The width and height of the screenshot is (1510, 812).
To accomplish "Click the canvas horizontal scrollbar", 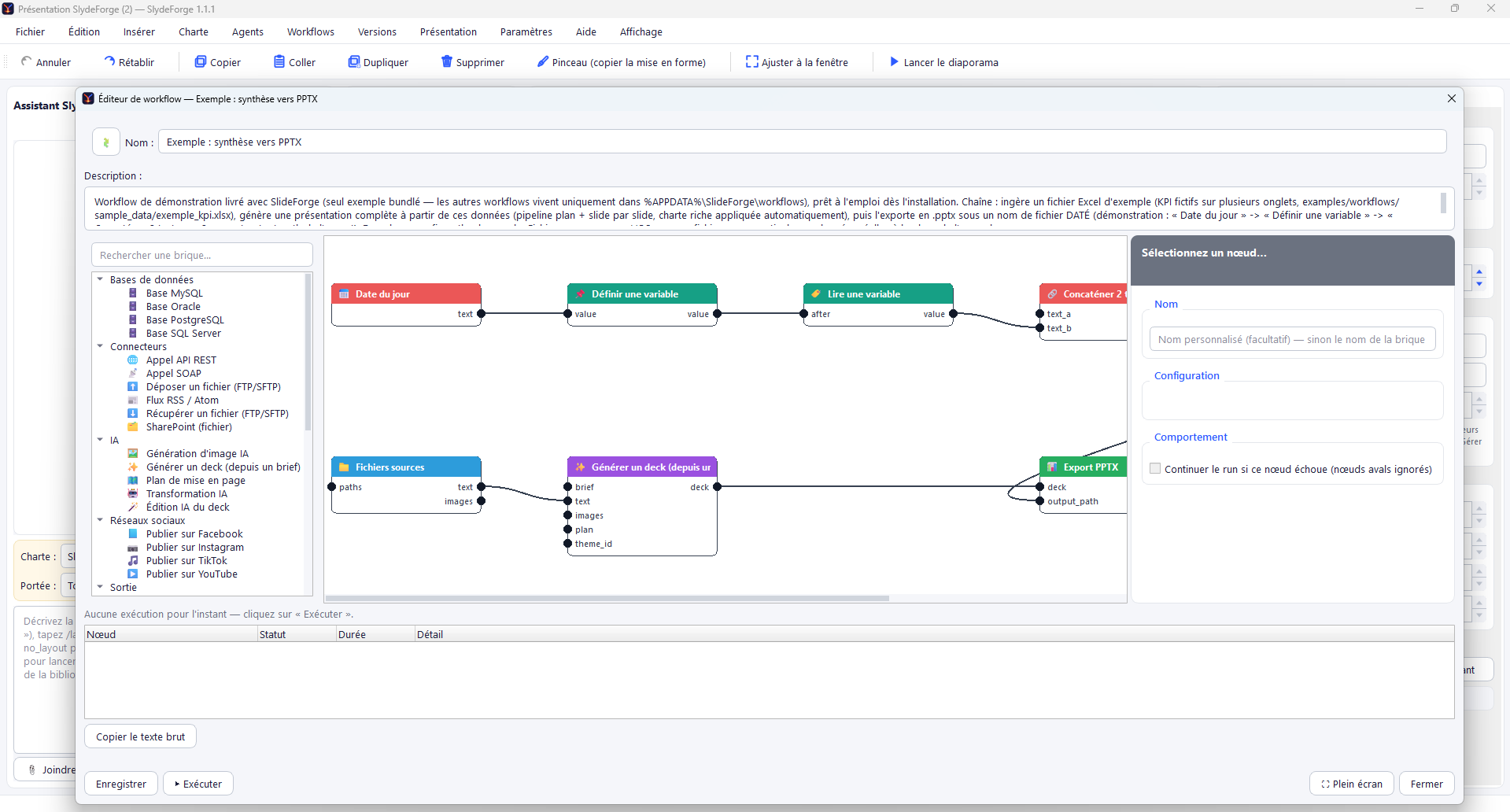I will (607, 598).
